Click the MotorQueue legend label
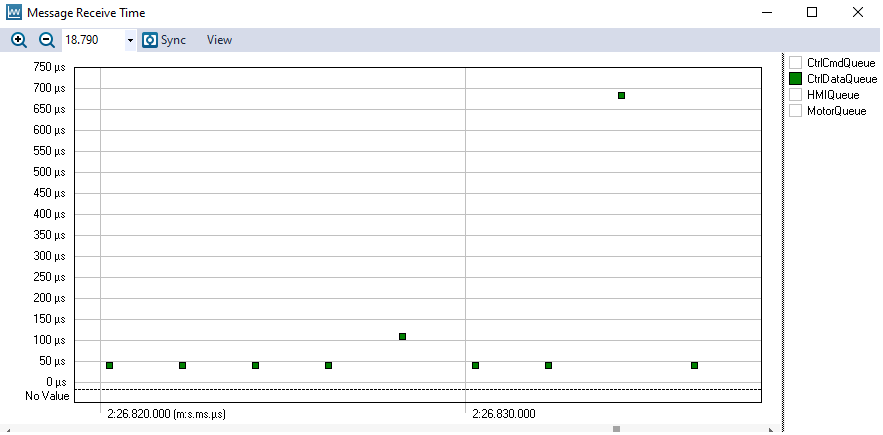 pyautogui.click(x=836, y=111)
